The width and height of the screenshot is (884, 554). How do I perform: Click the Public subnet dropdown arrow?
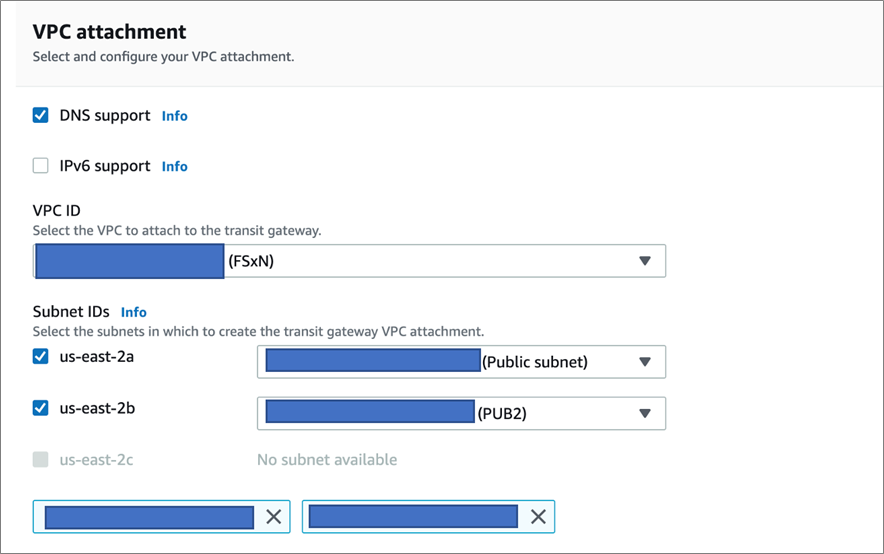645,362
